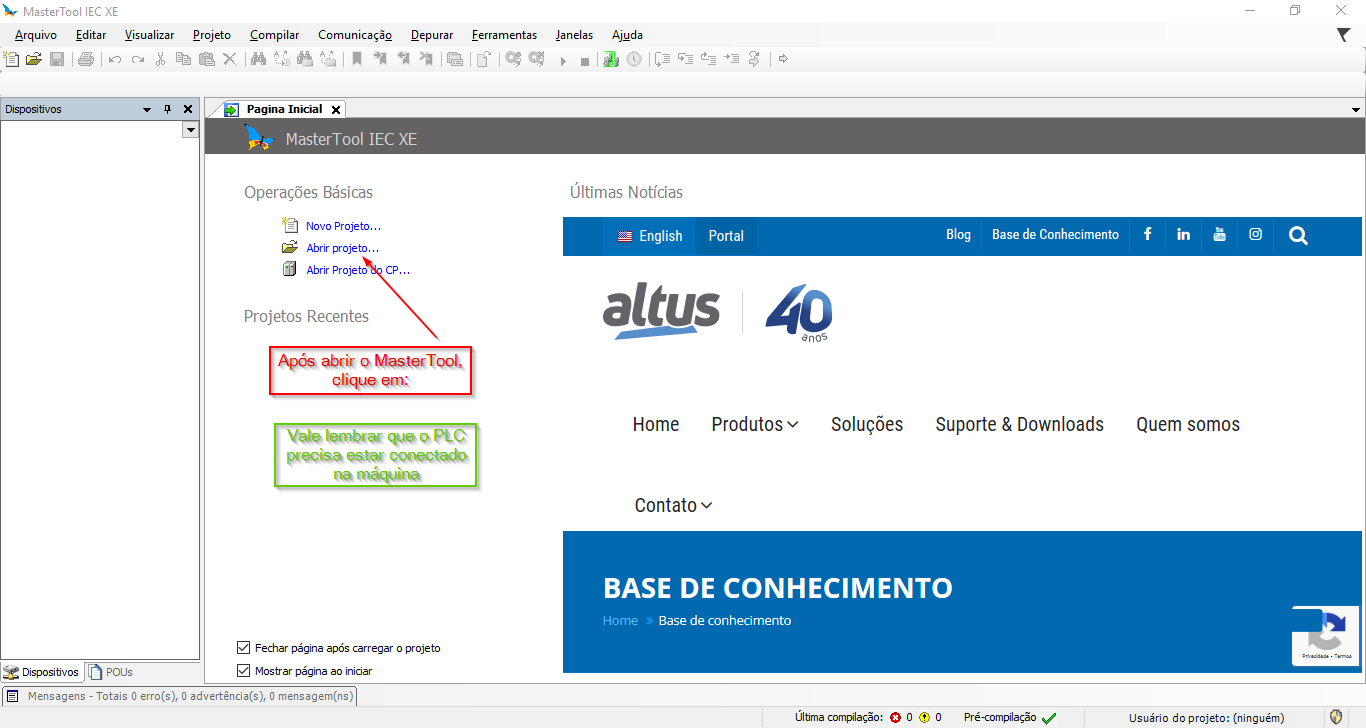Click the search magnifier on Altus site
Viewport: 1366px width, 728px height.
click(x=1298, y=236)
